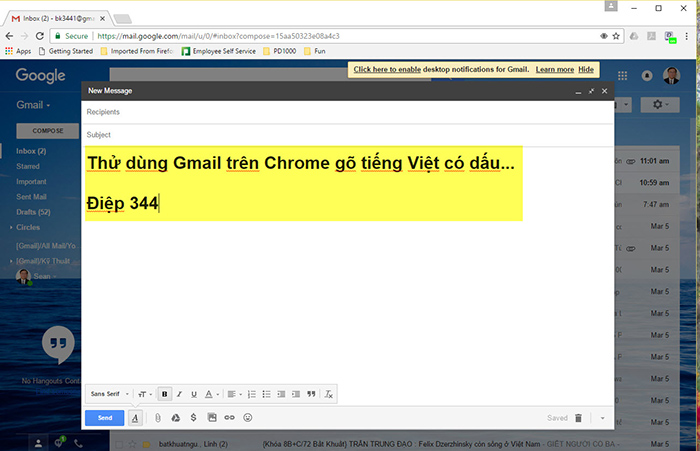The height and width of the screenshot is (451, 700).
Task: Click the Subject field
Action: (347, 134)
